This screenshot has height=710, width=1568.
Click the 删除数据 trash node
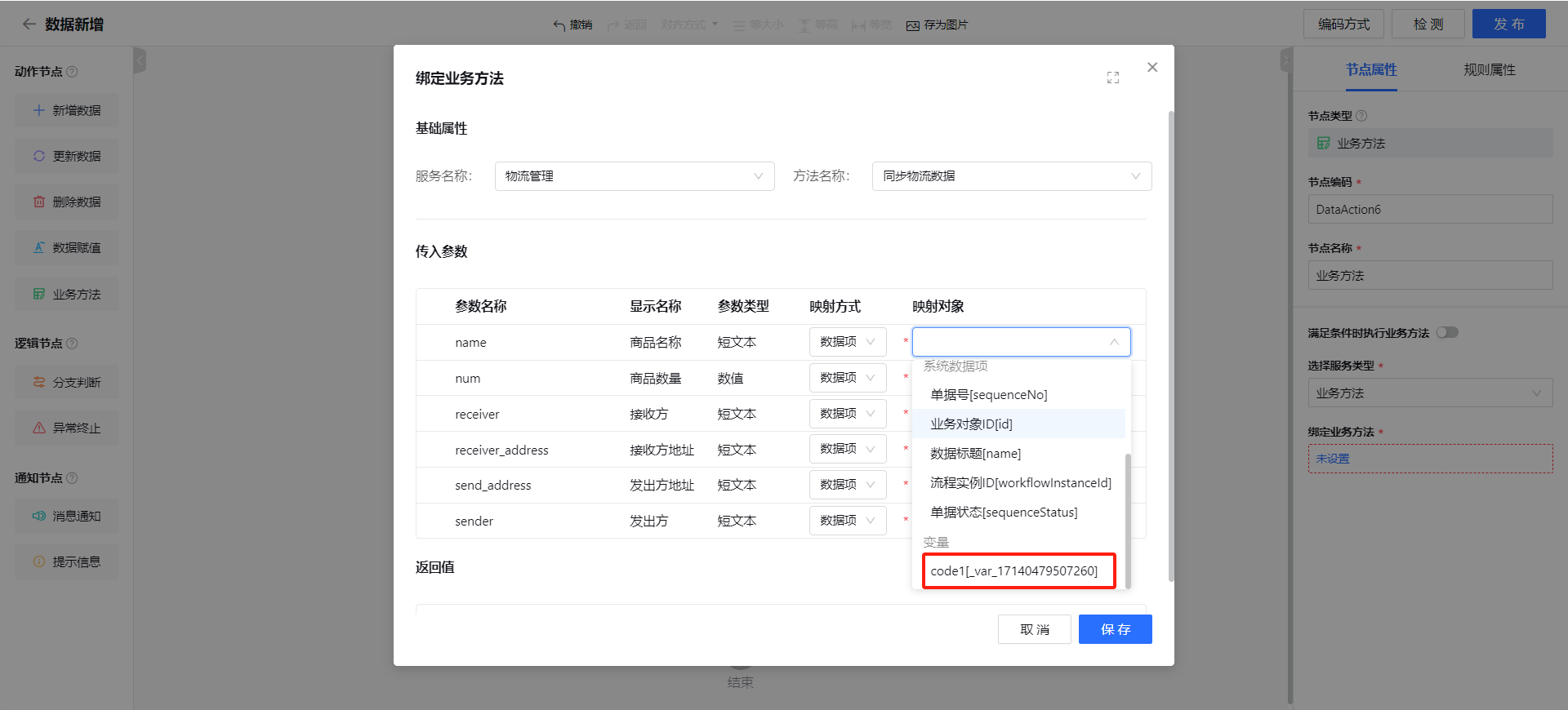point(66,202)
